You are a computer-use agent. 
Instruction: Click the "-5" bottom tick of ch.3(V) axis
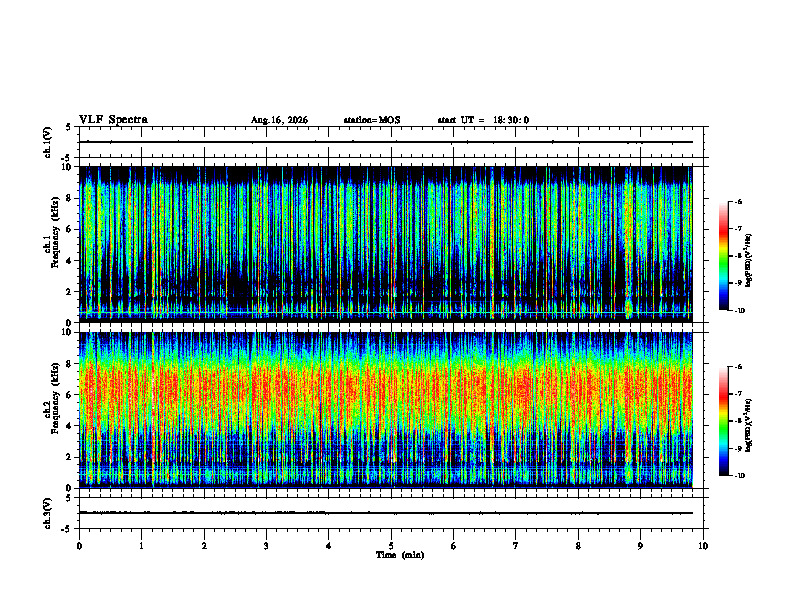(x=68, y=529)
